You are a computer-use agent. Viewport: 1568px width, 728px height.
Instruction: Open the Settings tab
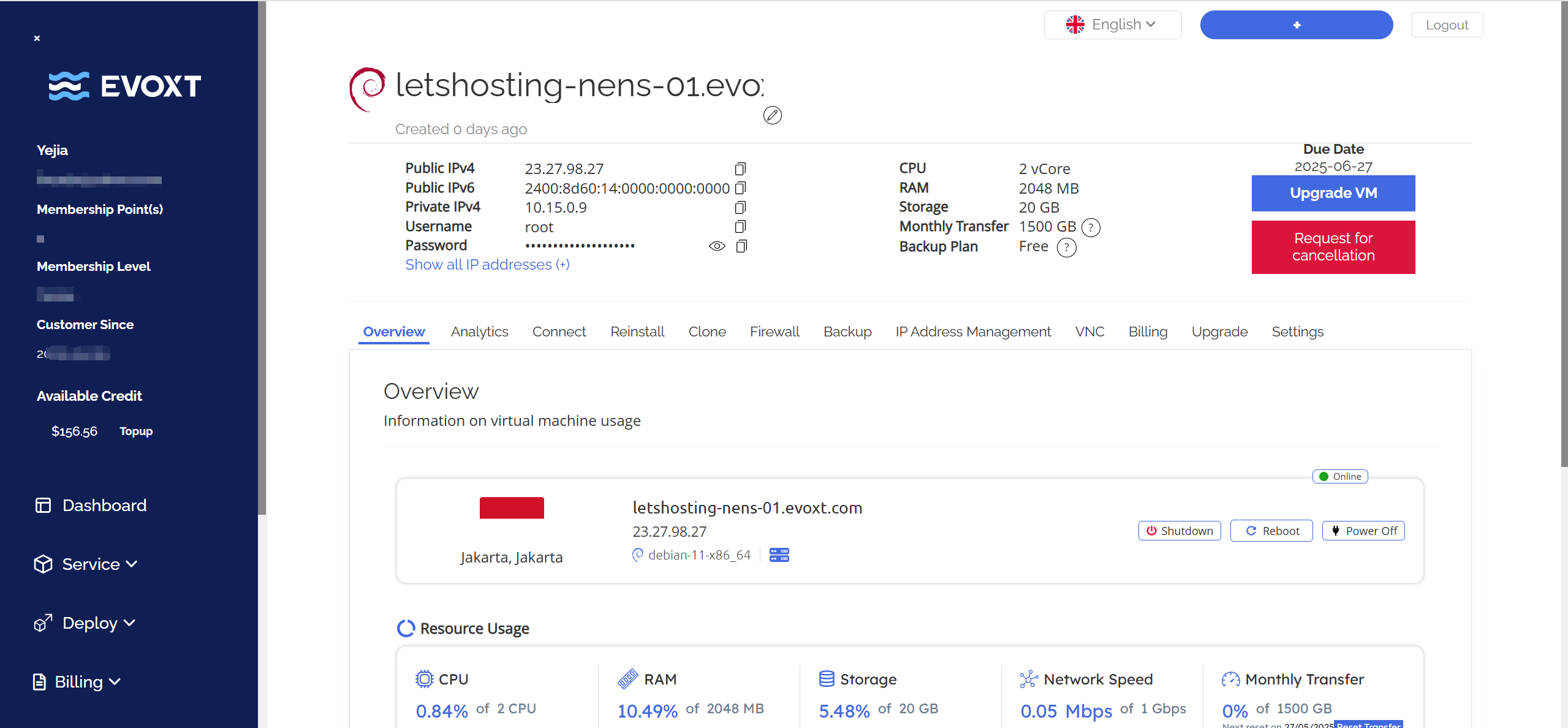click(x=1297, y=332)
